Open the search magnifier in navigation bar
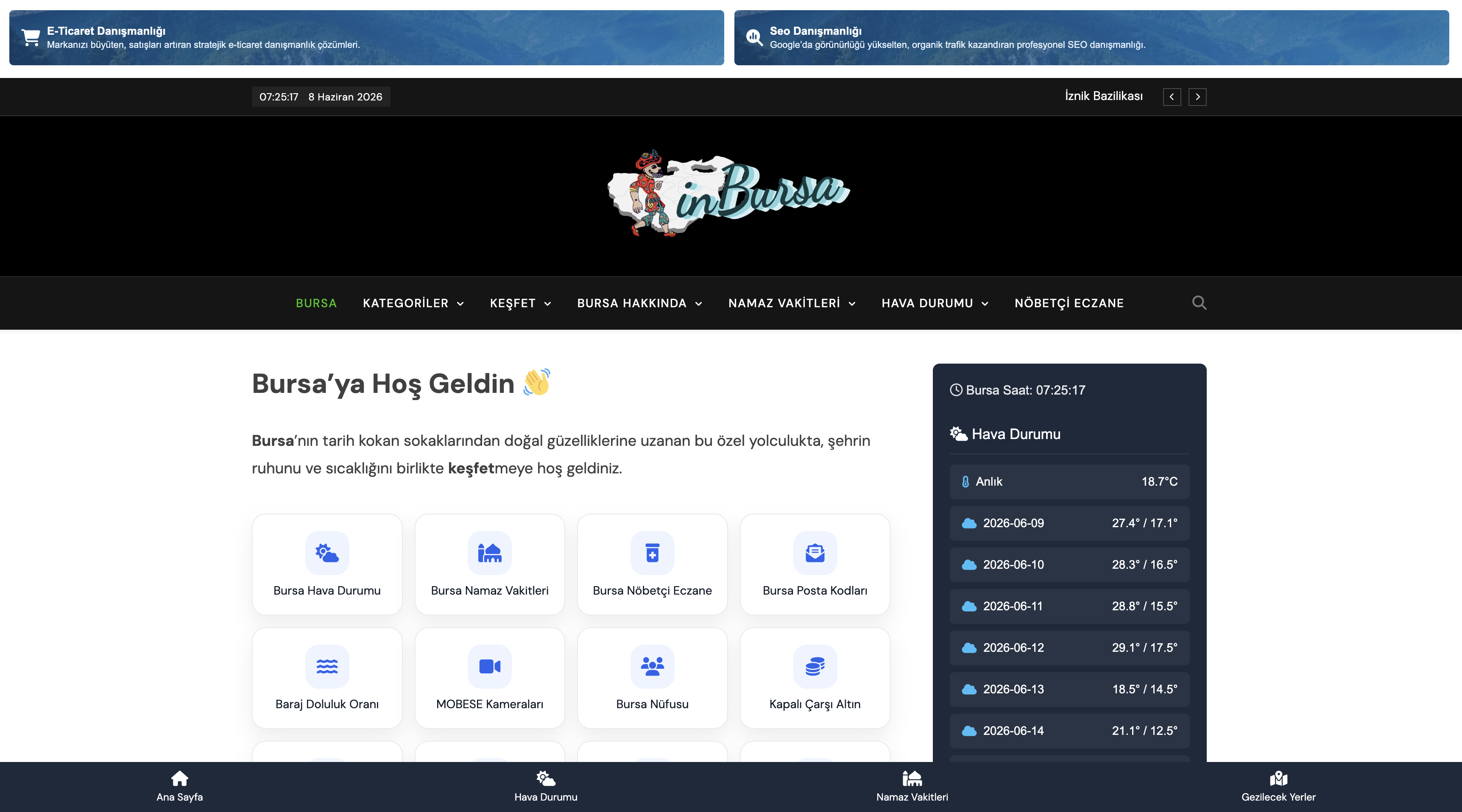 [1199, 303]
